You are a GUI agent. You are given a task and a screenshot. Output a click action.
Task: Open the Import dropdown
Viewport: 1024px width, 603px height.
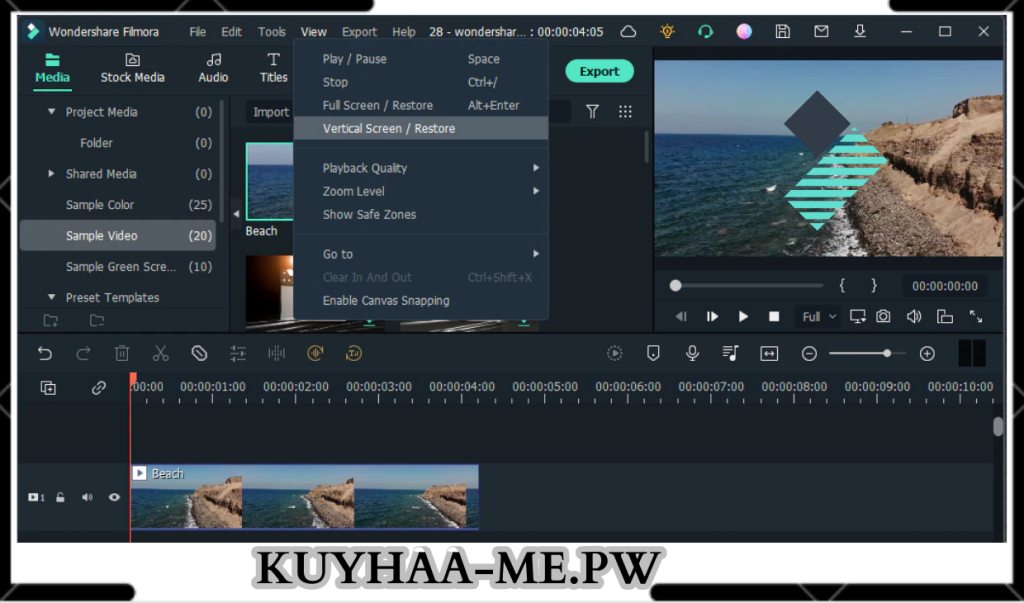point(271,112)
